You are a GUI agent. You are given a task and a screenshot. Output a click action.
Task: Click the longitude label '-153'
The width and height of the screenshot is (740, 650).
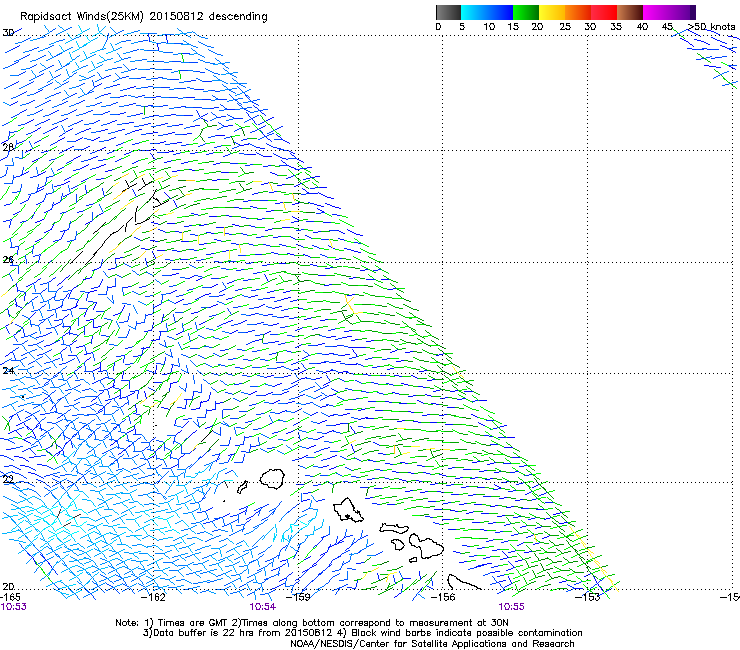[588, 597]
